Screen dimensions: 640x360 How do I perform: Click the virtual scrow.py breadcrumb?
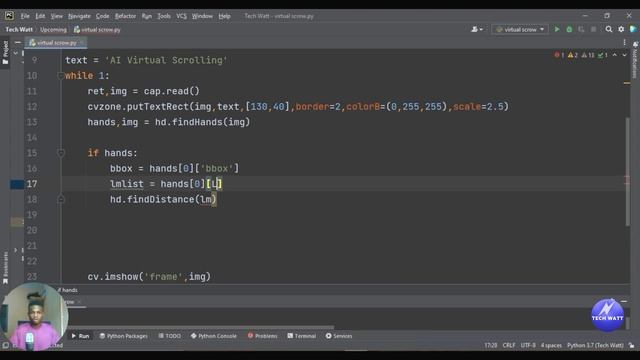click(x=97, y=30)
